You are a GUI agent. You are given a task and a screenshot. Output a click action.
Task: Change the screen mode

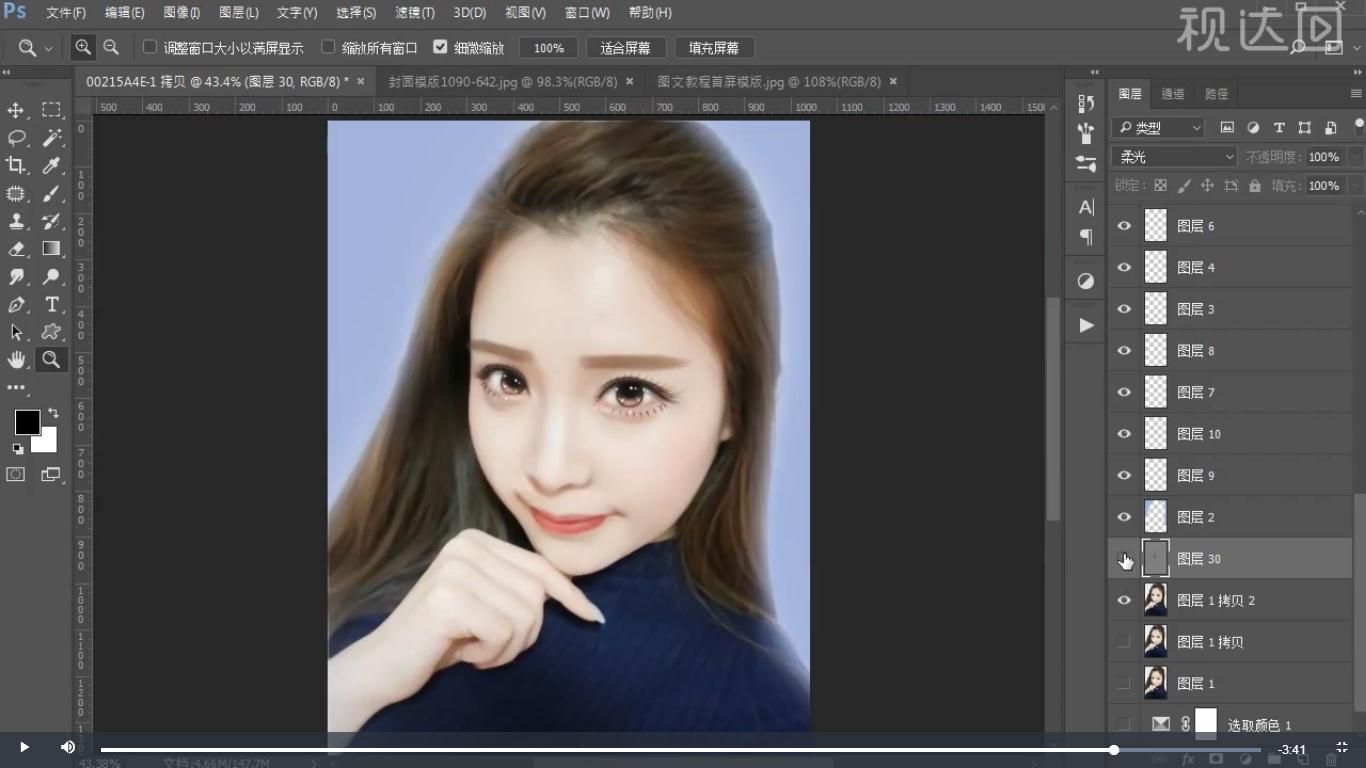tap(51, 475)
